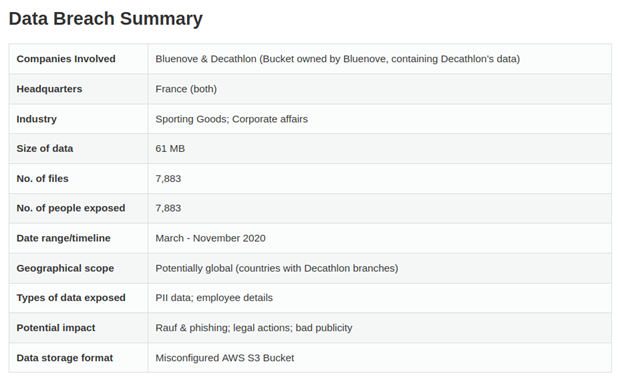This screenshot has height=384, width=624.
Task: Select the No. of files label
Action: (x=43, y=178)
